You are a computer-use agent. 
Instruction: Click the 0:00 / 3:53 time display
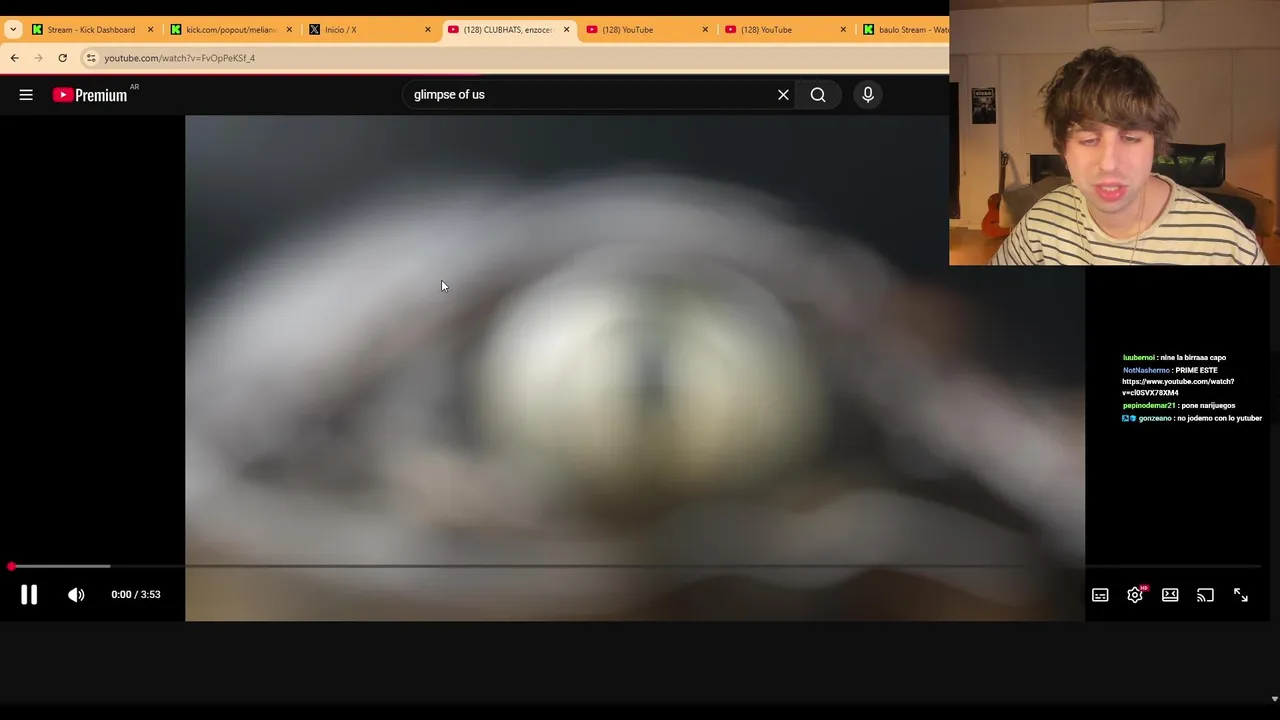point(136,595)
